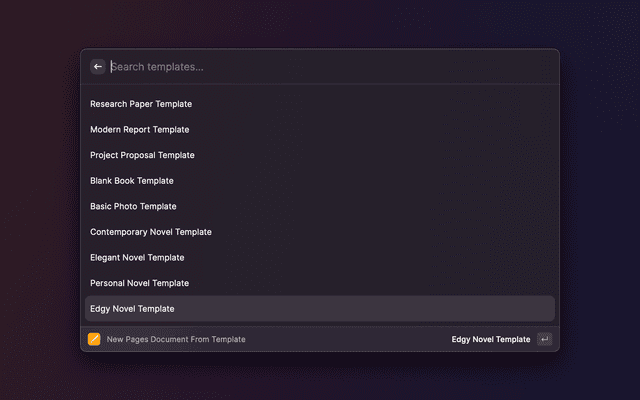This screenshot has height=400, width=640.
Task: Click the backdrop left of the launcher window
Action: pyautogui.click(x=40, y=200)
